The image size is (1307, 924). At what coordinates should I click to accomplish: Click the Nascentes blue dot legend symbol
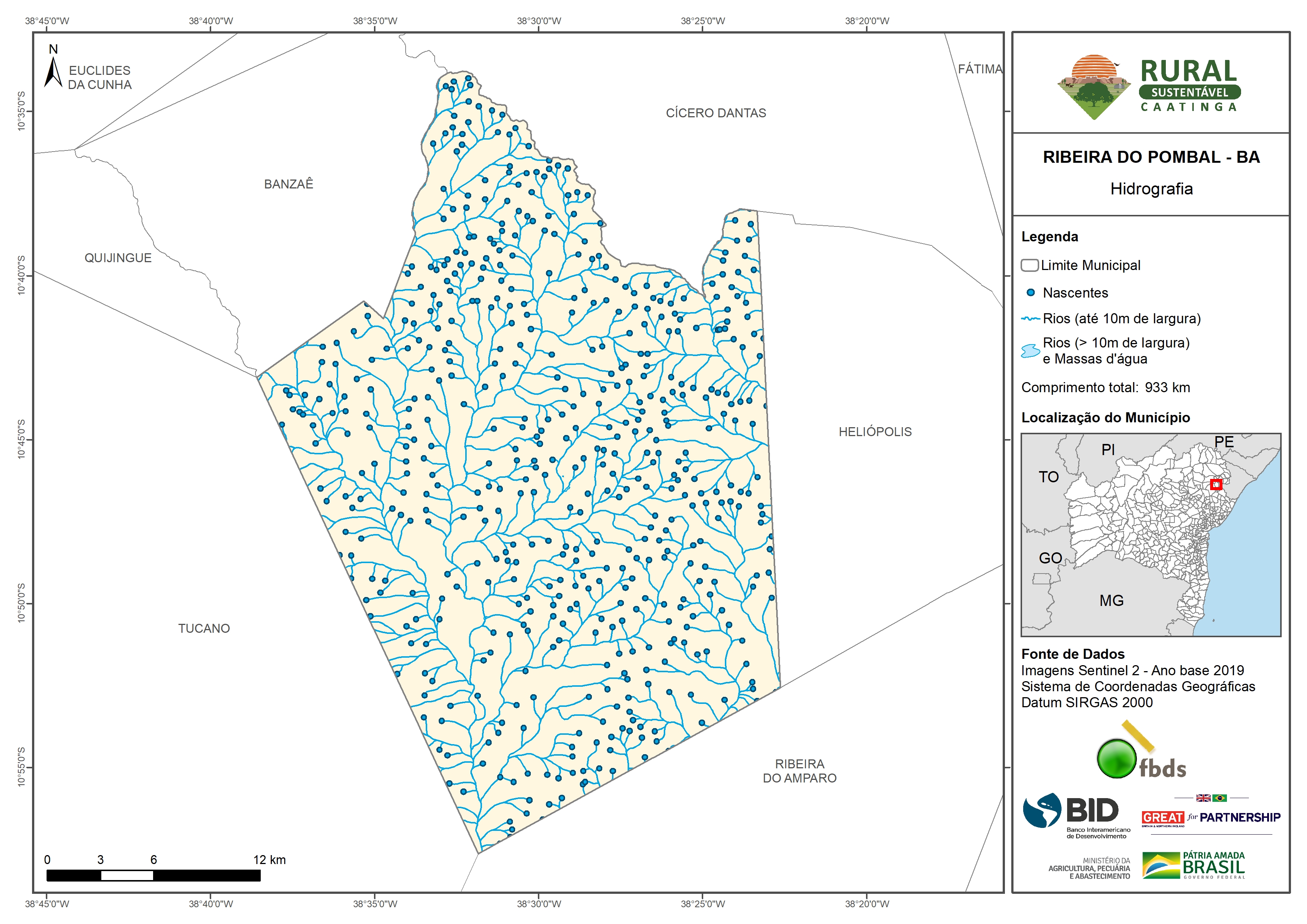1030,293
